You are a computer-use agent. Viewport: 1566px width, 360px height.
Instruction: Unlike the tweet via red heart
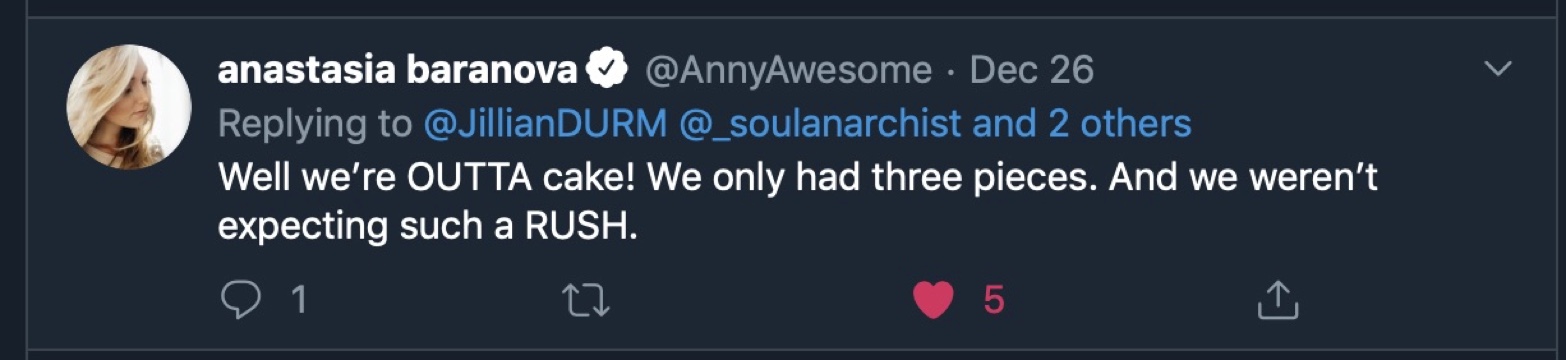pyautogui.click(x=933, y=299)
